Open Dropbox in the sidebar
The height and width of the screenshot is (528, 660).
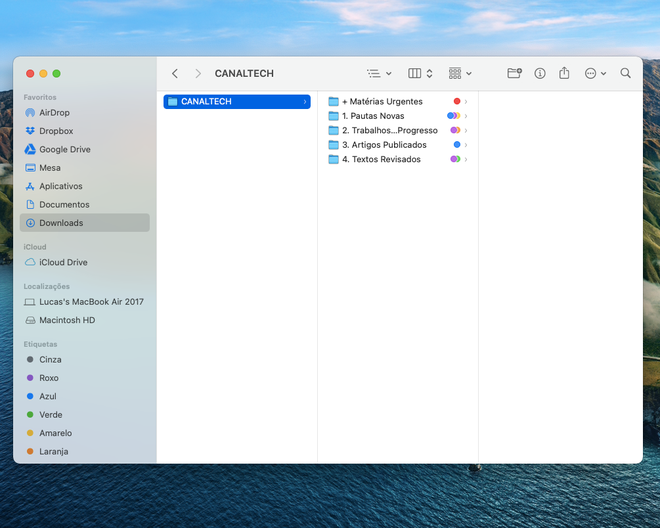tap(85, 131)
